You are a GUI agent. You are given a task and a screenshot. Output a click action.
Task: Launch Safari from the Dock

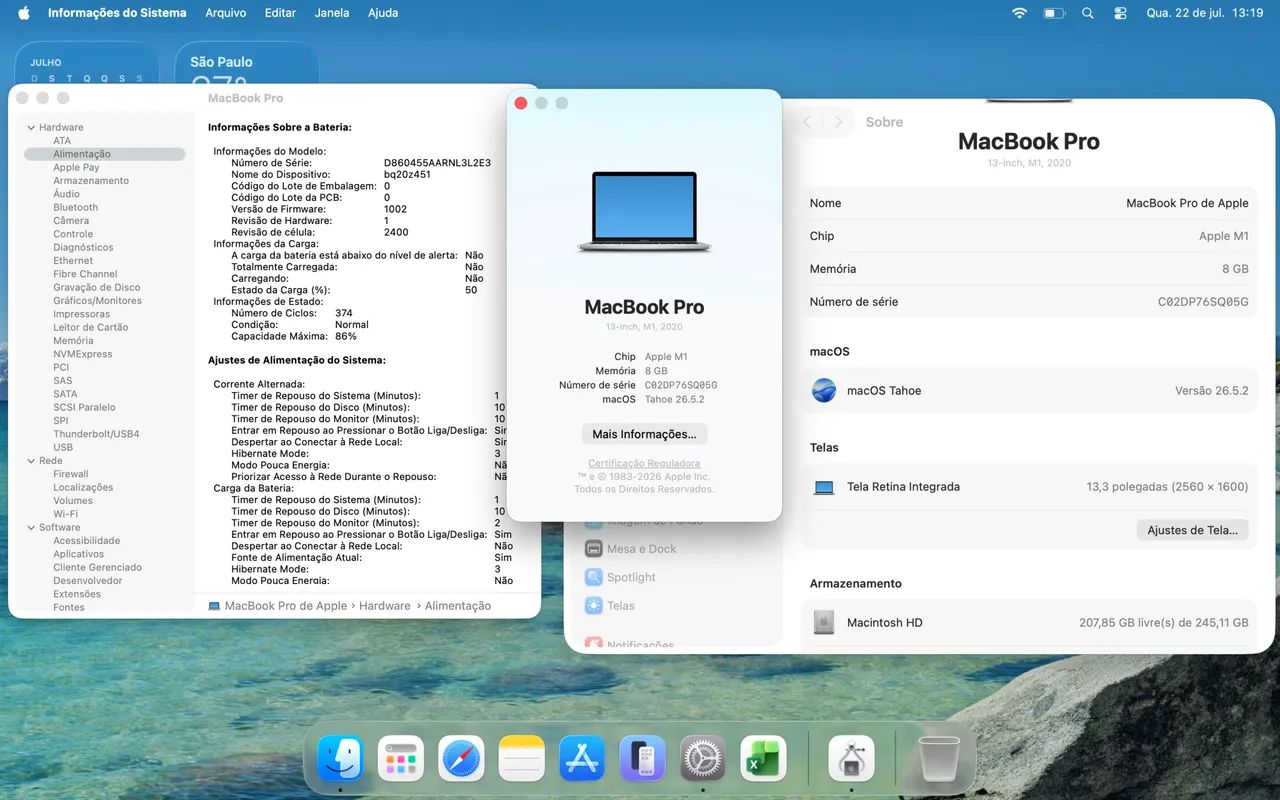461,758
